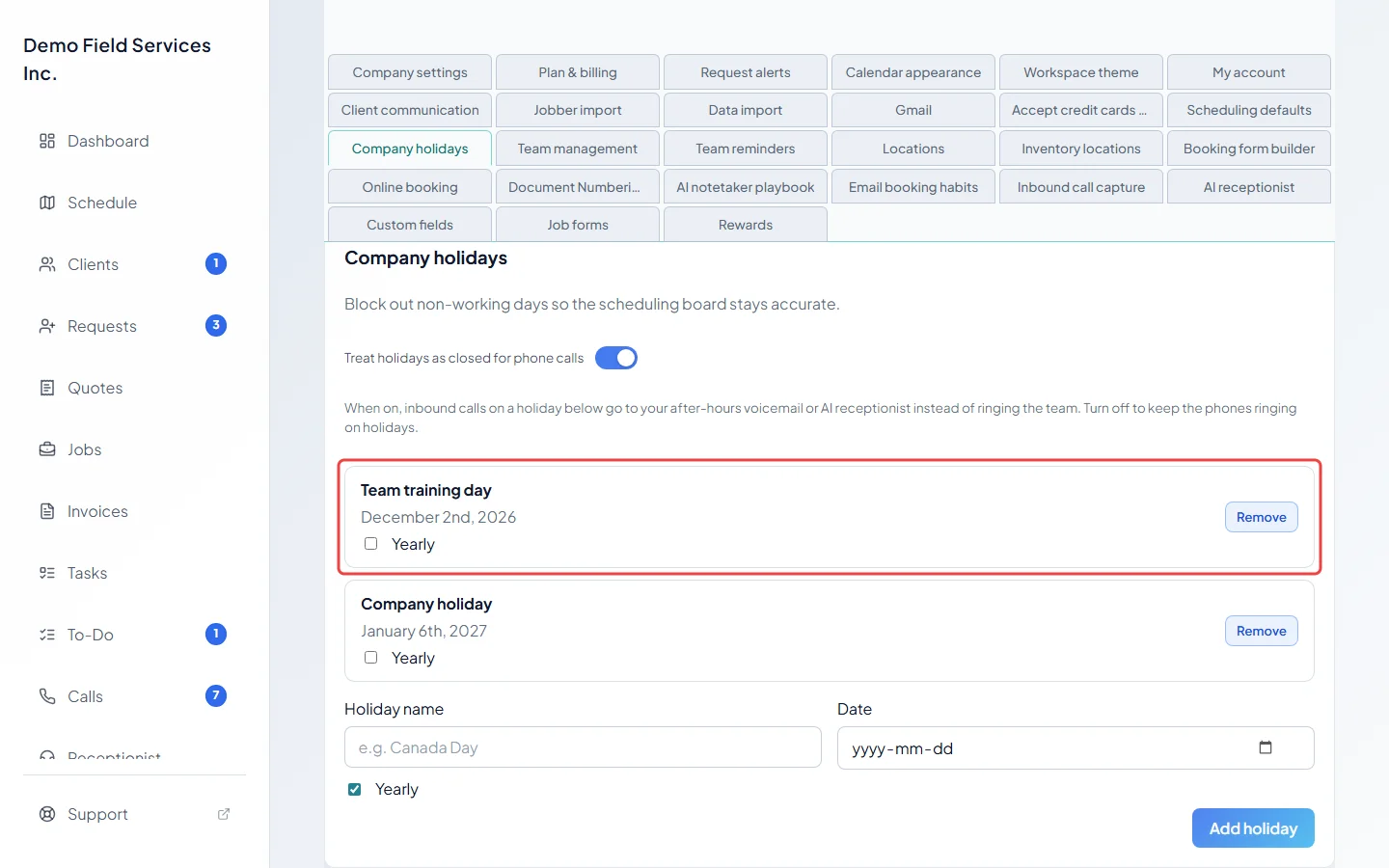Click the Requests person-plus icon
The image size is (1389, 868).
pos(47,326)
